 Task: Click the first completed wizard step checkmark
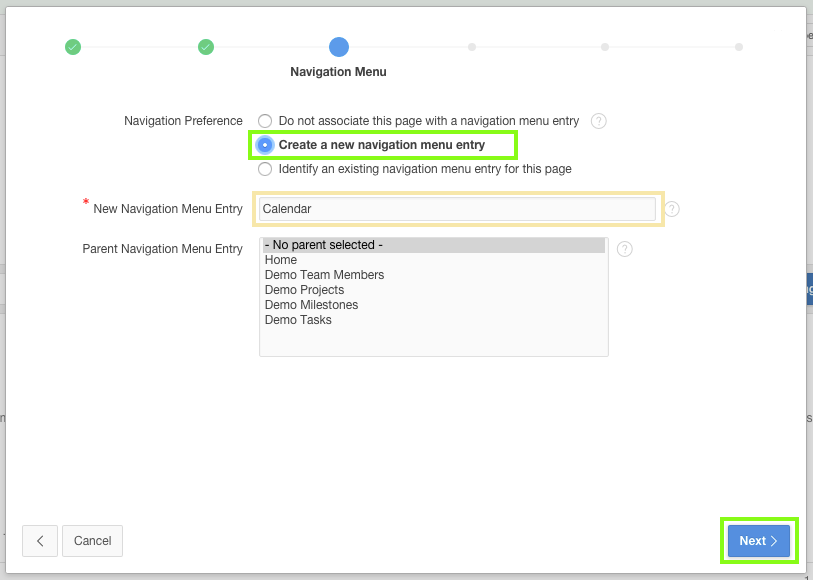[x=73, y=47]
